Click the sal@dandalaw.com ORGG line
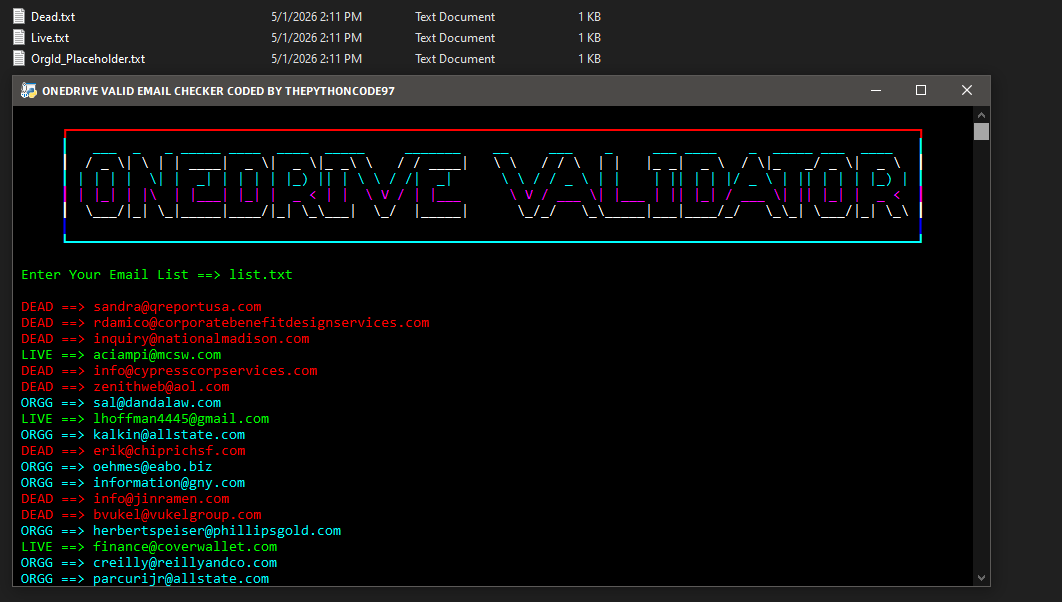The height and width of the screenshot is (602, 1062). (121, 402)
